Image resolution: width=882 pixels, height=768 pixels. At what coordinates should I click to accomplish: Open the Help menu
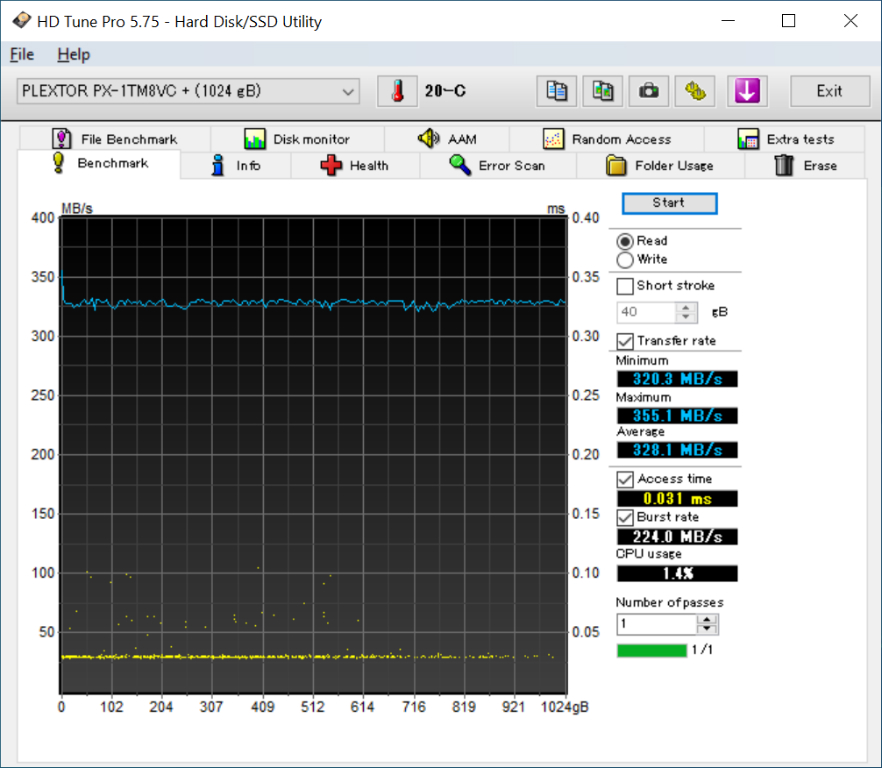(x=73, y=55)
